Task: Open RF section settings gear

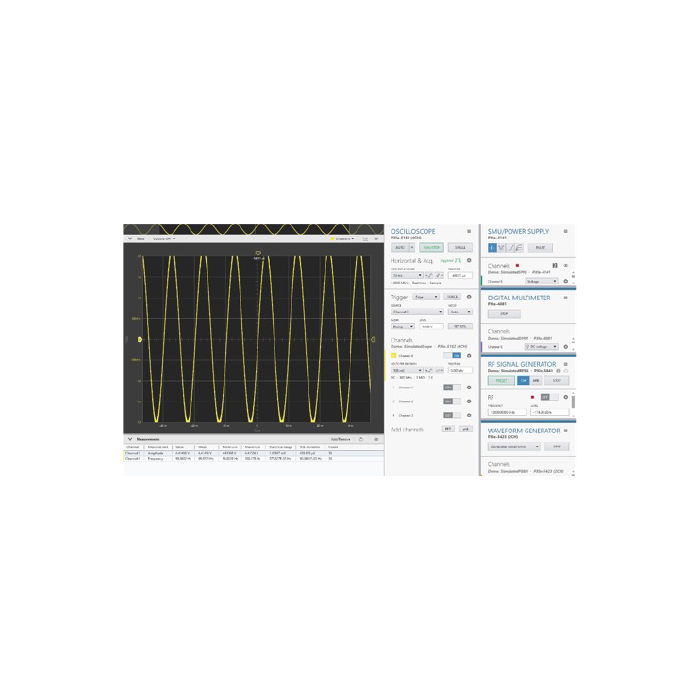Action: (x=566, y=397)
